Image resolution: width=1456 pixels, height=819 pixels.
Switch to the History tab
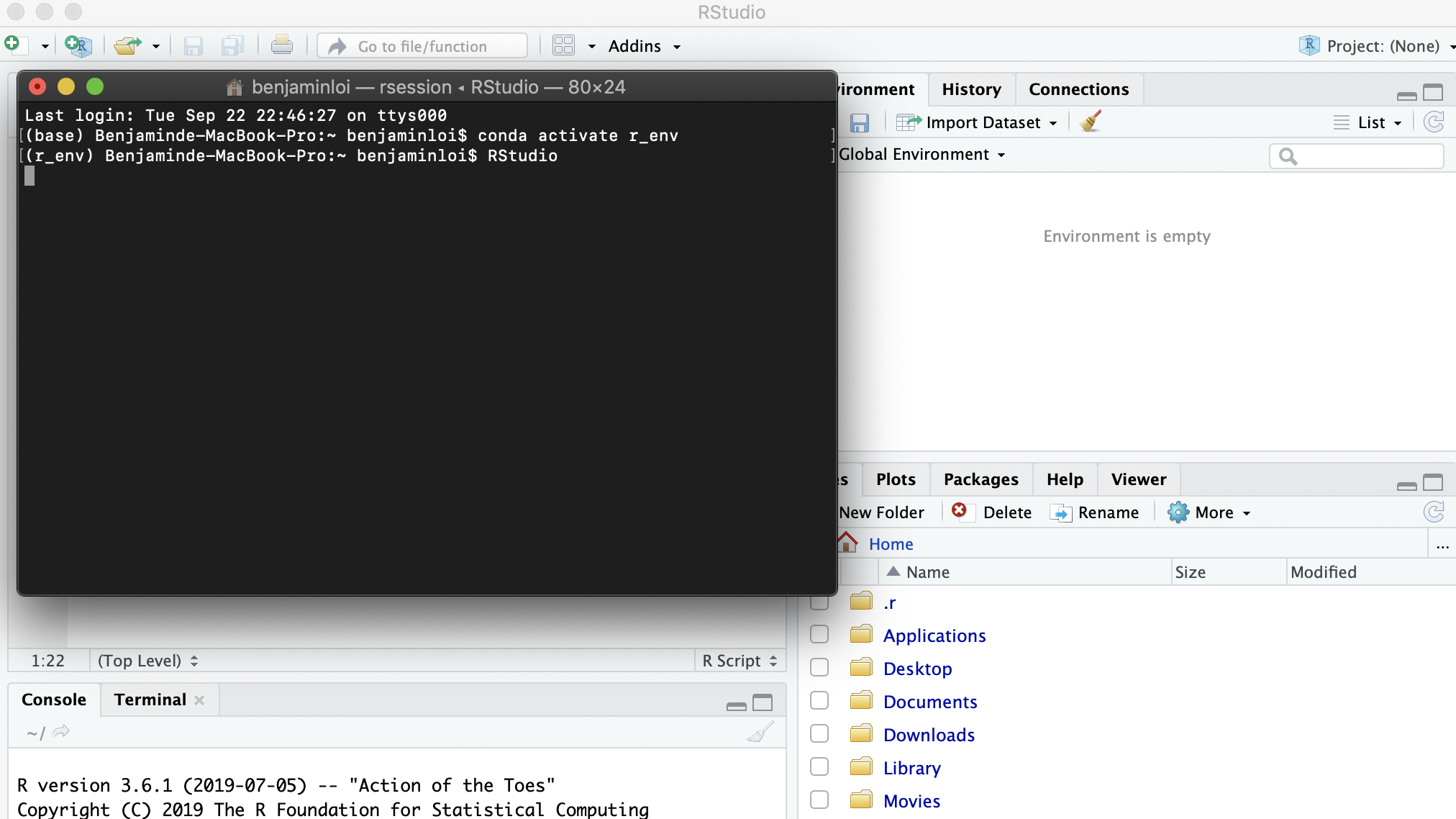971,89
